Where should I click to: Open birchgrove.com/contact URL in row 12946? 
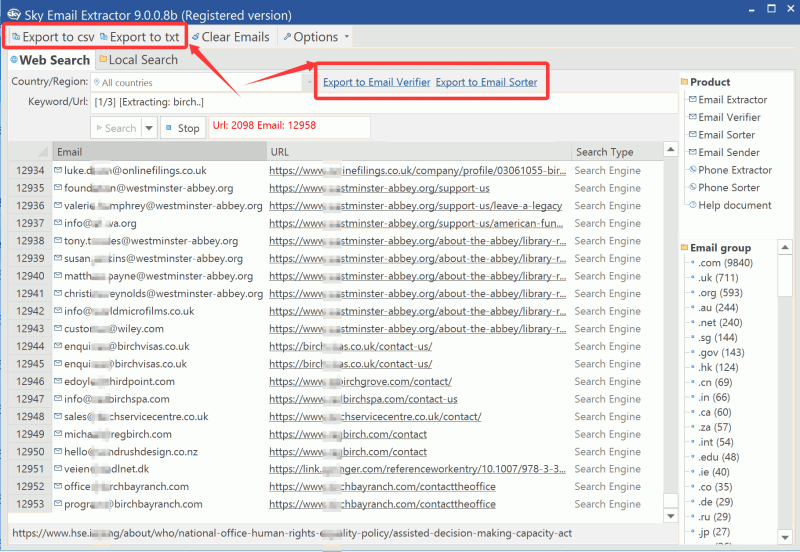[x=360, y=382]
